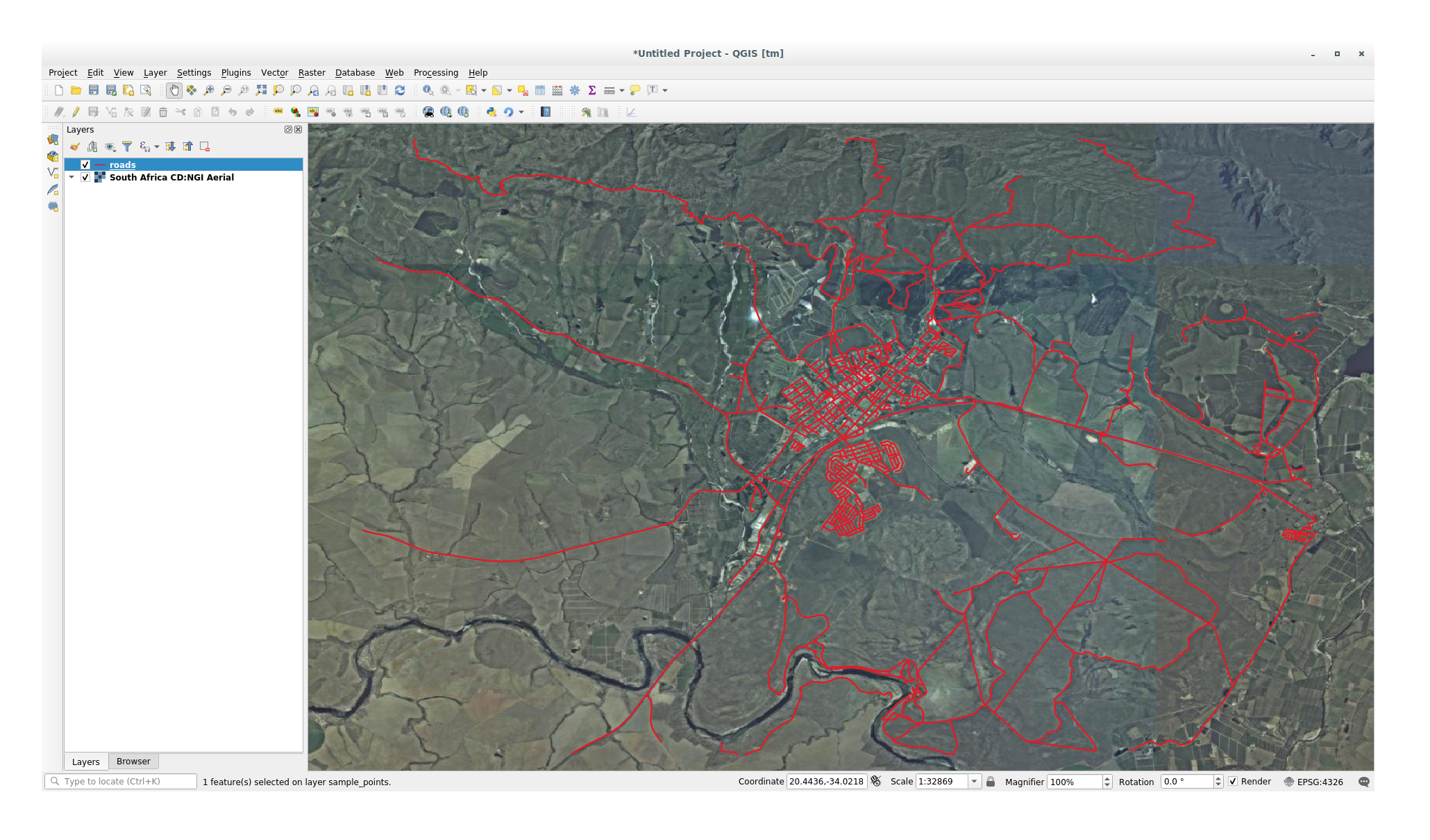
Task: Click the Identify Features tool
Action: point(428,90)
